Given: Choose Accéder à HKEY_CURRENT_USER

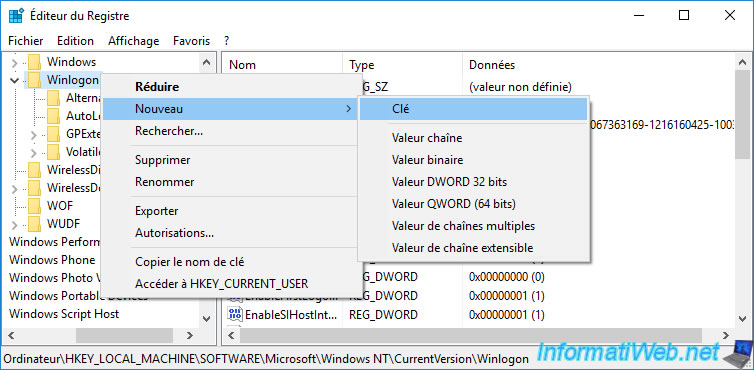Looking at the screenshot, I should click(x=231, y=283).
